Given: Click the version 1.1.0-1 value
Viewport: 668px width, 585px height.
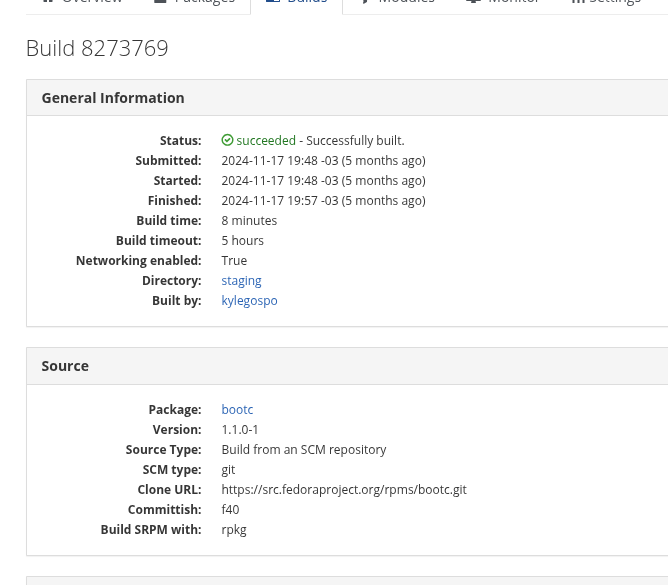Looking at the screenshot, I should click(240, 430).
